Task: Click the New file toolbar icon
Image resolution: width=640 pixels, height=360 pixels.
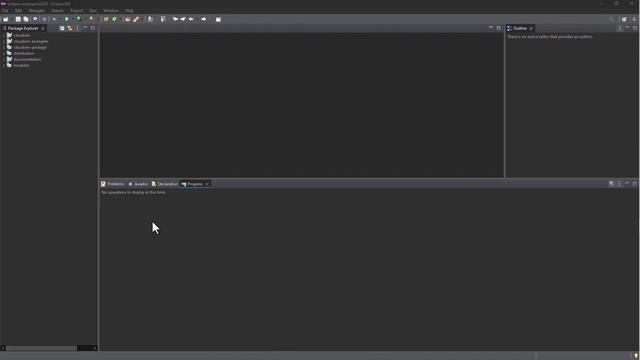Action: pyautogui.click(x=5, y=19)
